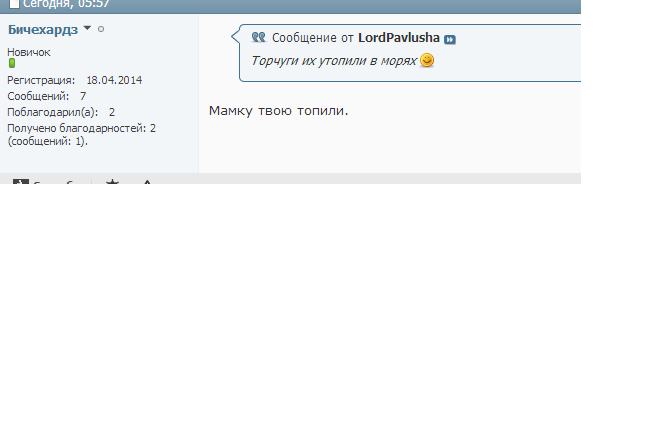Click the Сообщений count line

pyautogui.click(x=46, y=96)
